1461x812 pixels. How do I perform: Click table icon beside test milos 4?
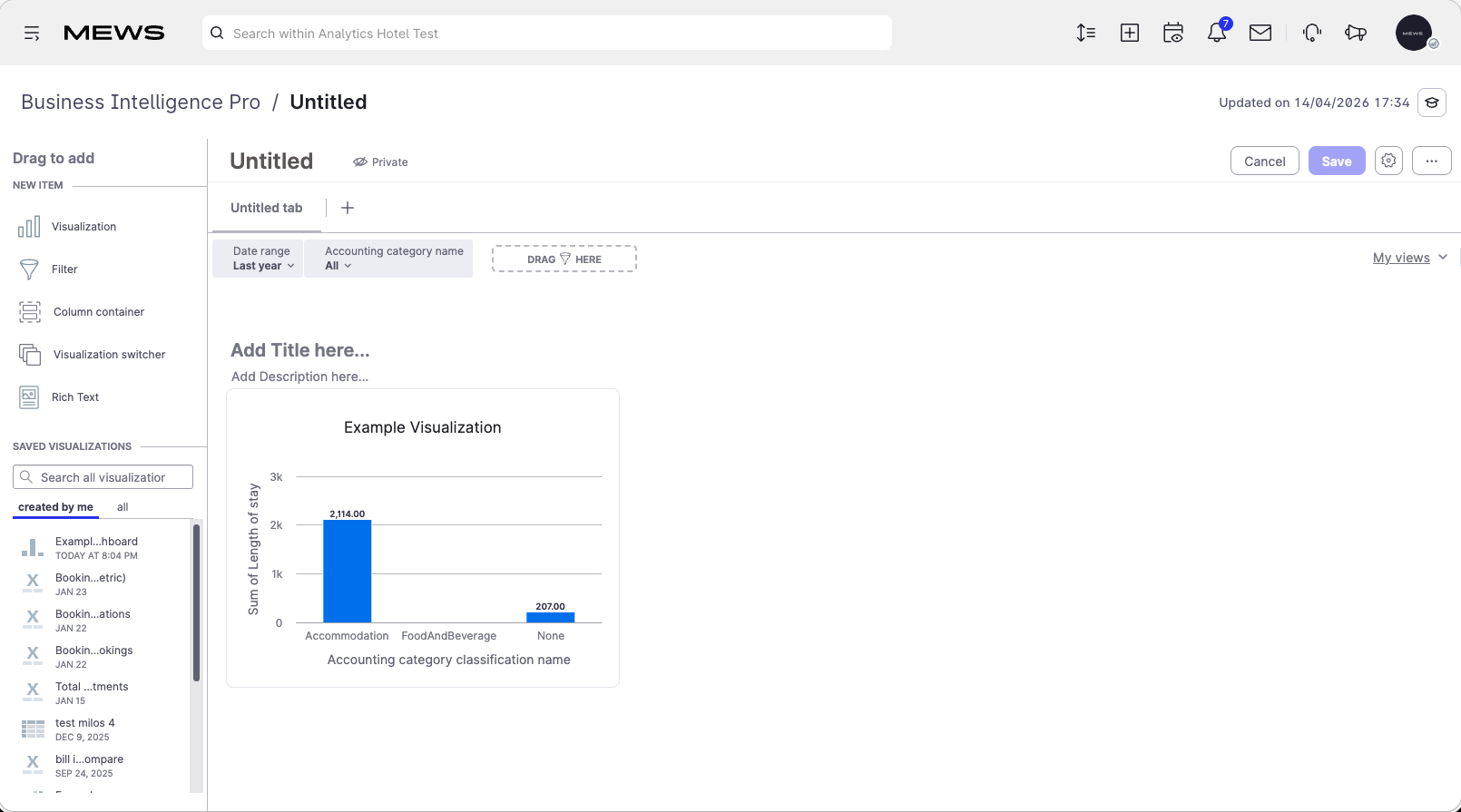tap(33, 729)
